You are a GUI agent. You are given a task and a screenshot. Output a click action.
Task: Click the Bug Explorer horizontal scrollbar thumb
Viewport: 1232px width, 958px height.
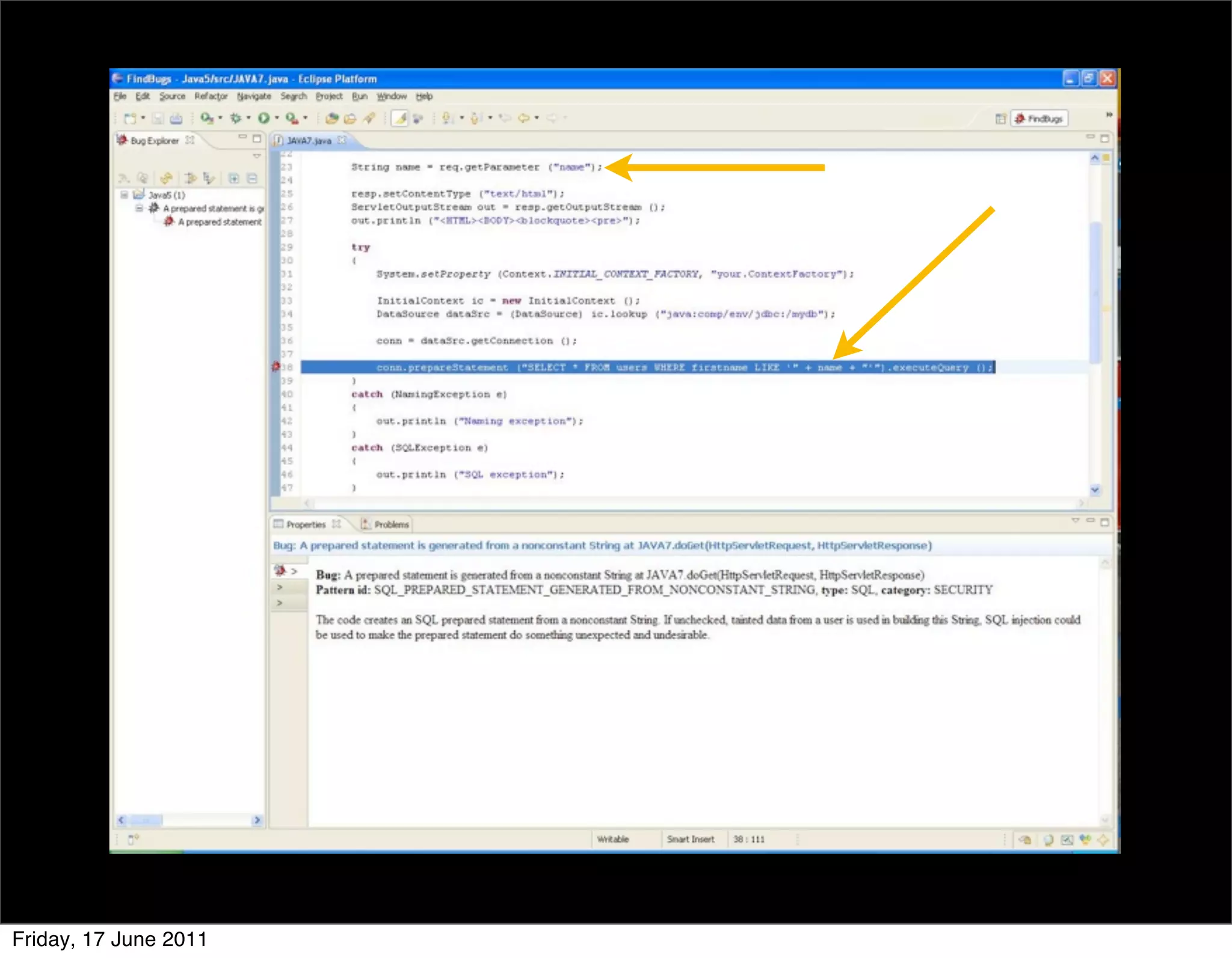click(145, 820)
